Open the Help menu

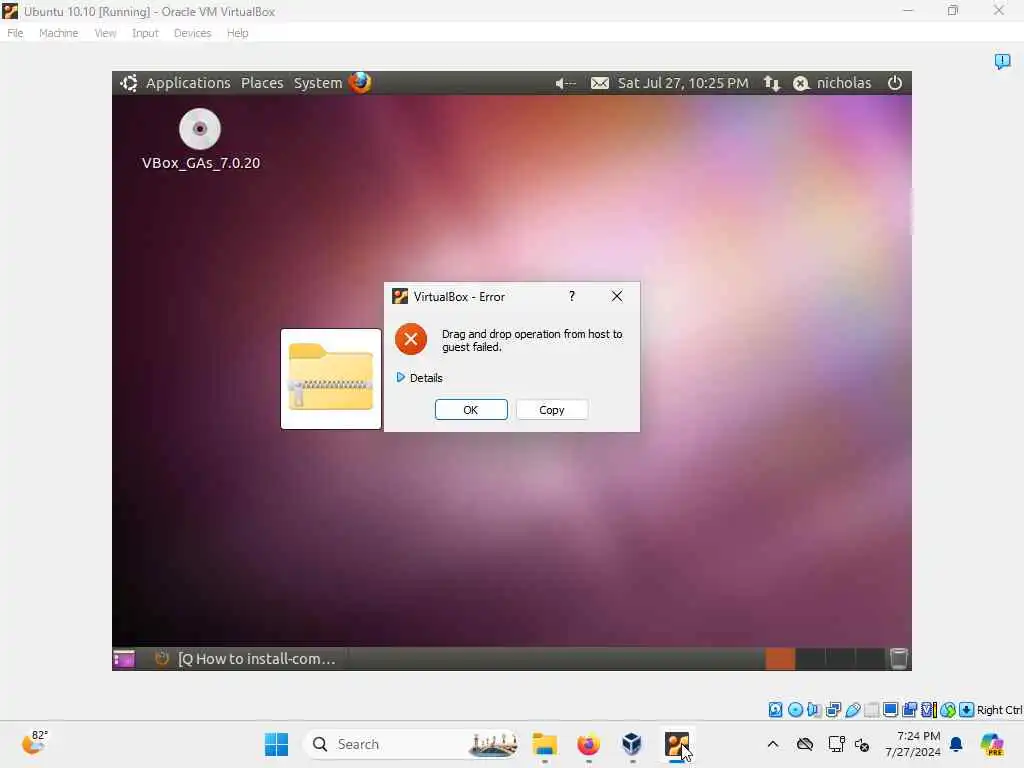[238, 33]
